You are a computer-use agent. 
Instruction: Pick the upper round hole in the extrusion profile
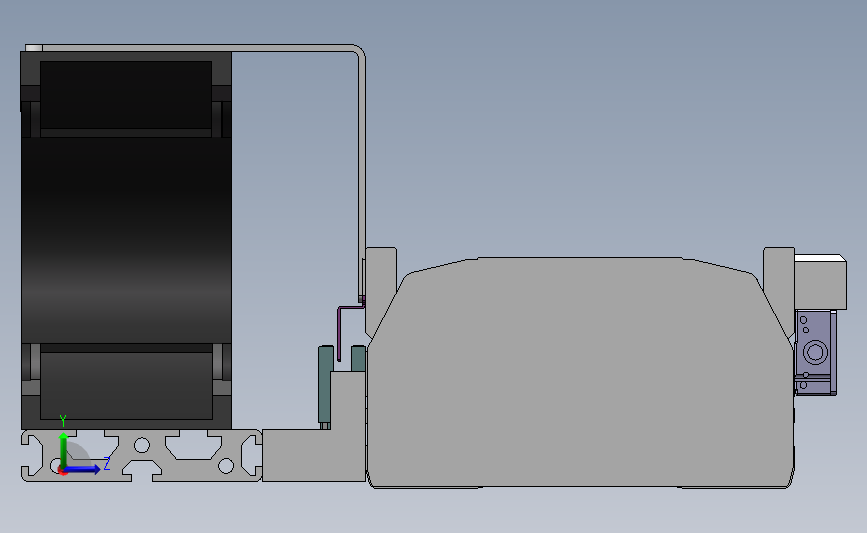point(142,445)
